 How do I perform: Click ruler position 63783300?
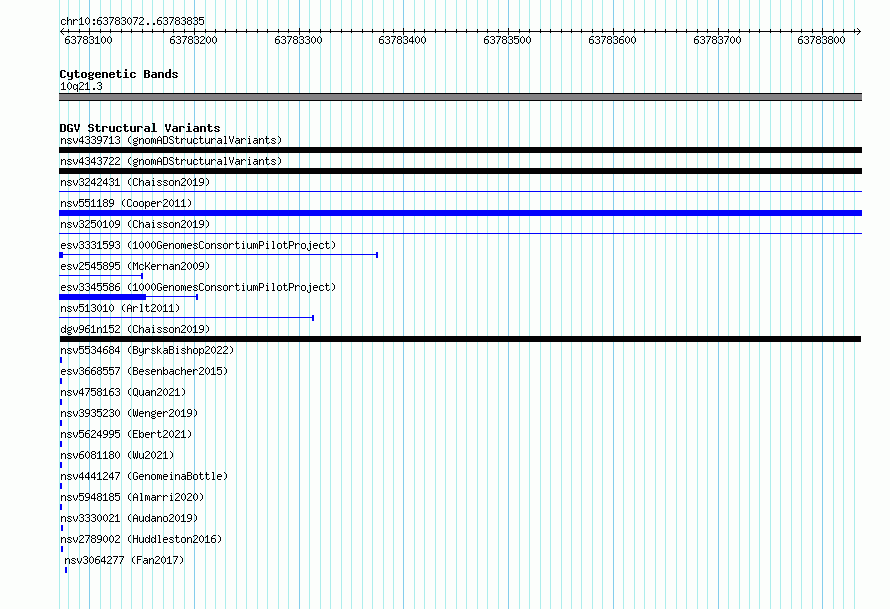point(299,40)
